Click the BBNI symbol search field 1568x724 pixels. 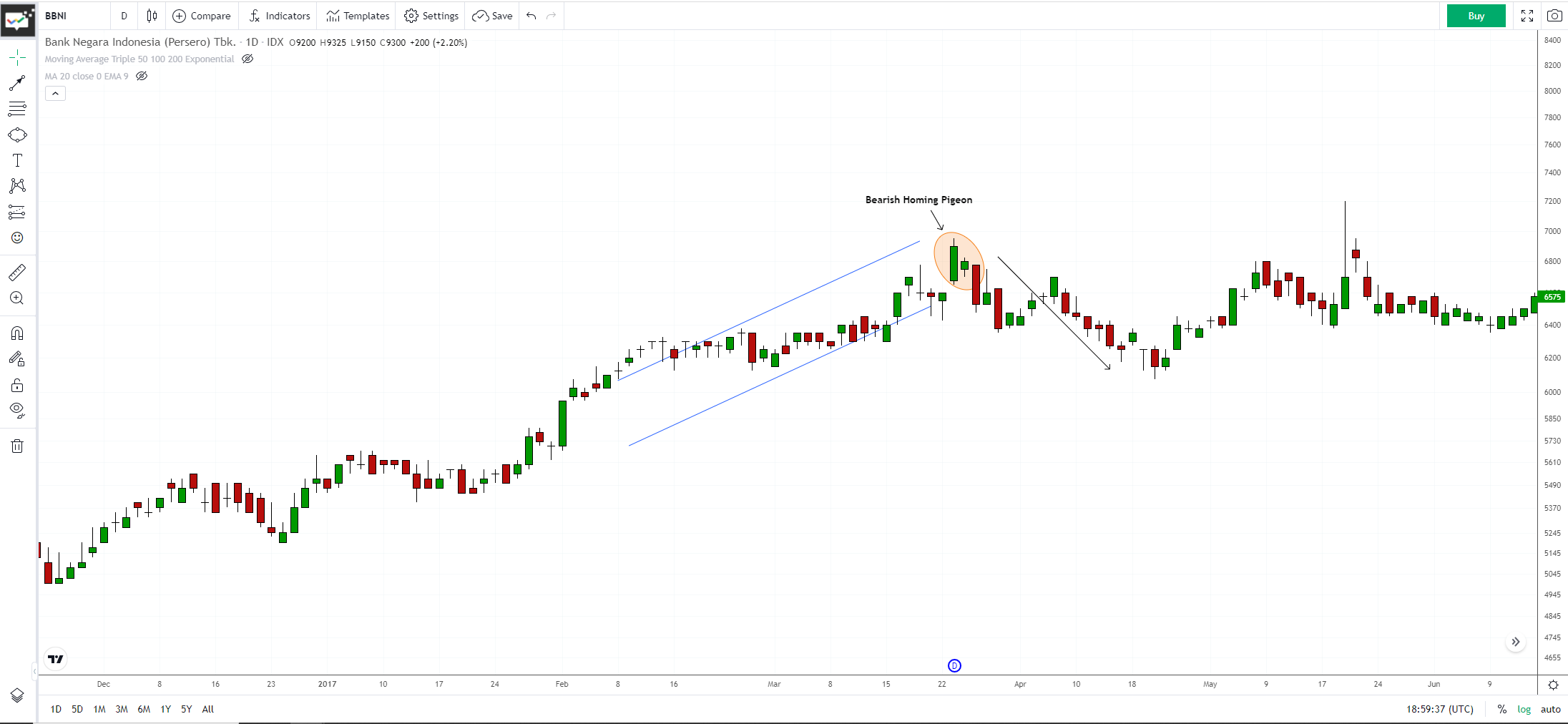(75, 16)
